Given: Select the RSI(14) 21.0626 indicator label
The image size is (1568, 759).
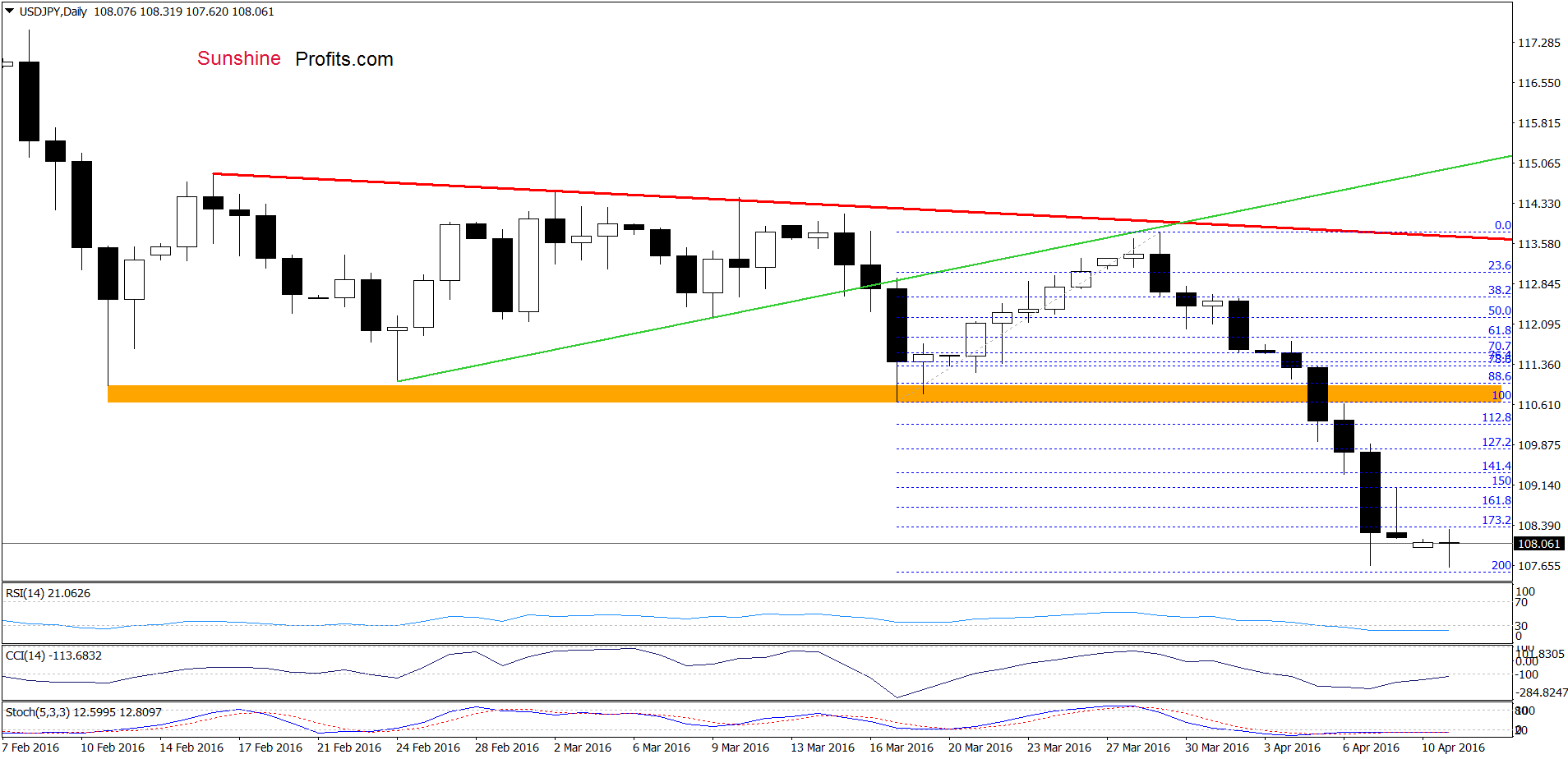Looking at the screenshot, I should 48,593.
